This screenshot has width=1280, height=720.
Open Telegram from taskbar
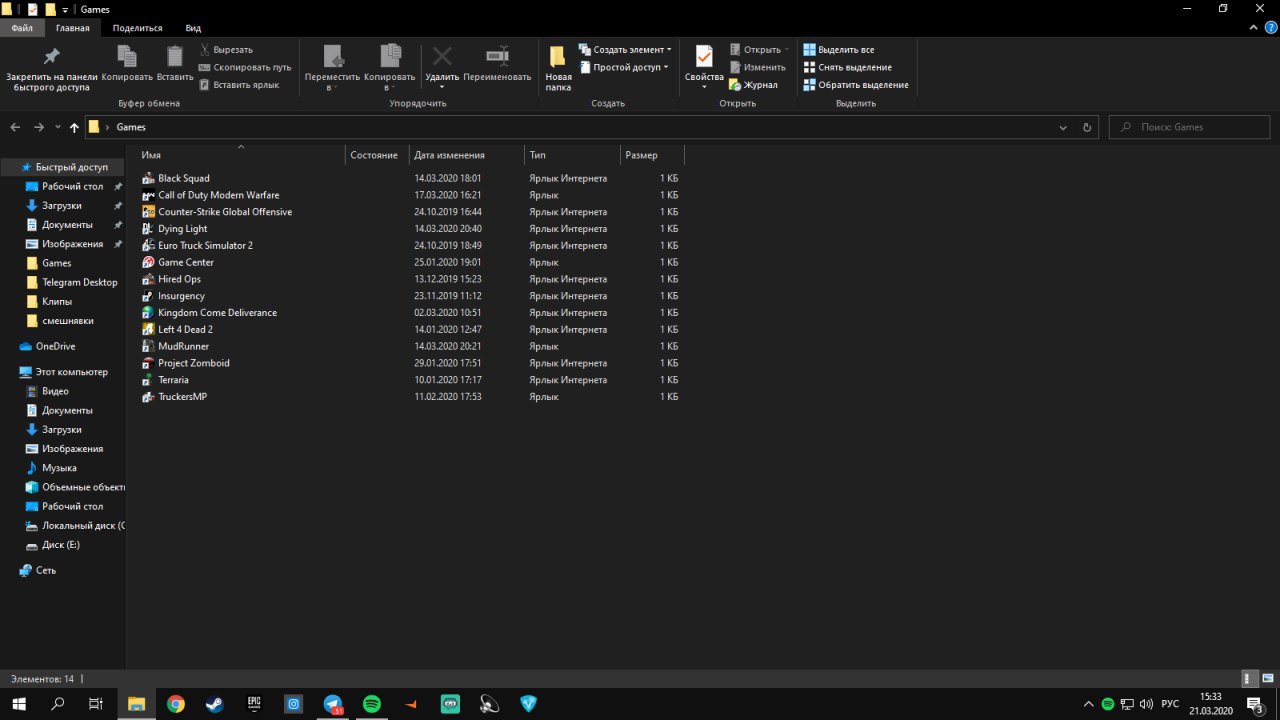tap(333, 704)
